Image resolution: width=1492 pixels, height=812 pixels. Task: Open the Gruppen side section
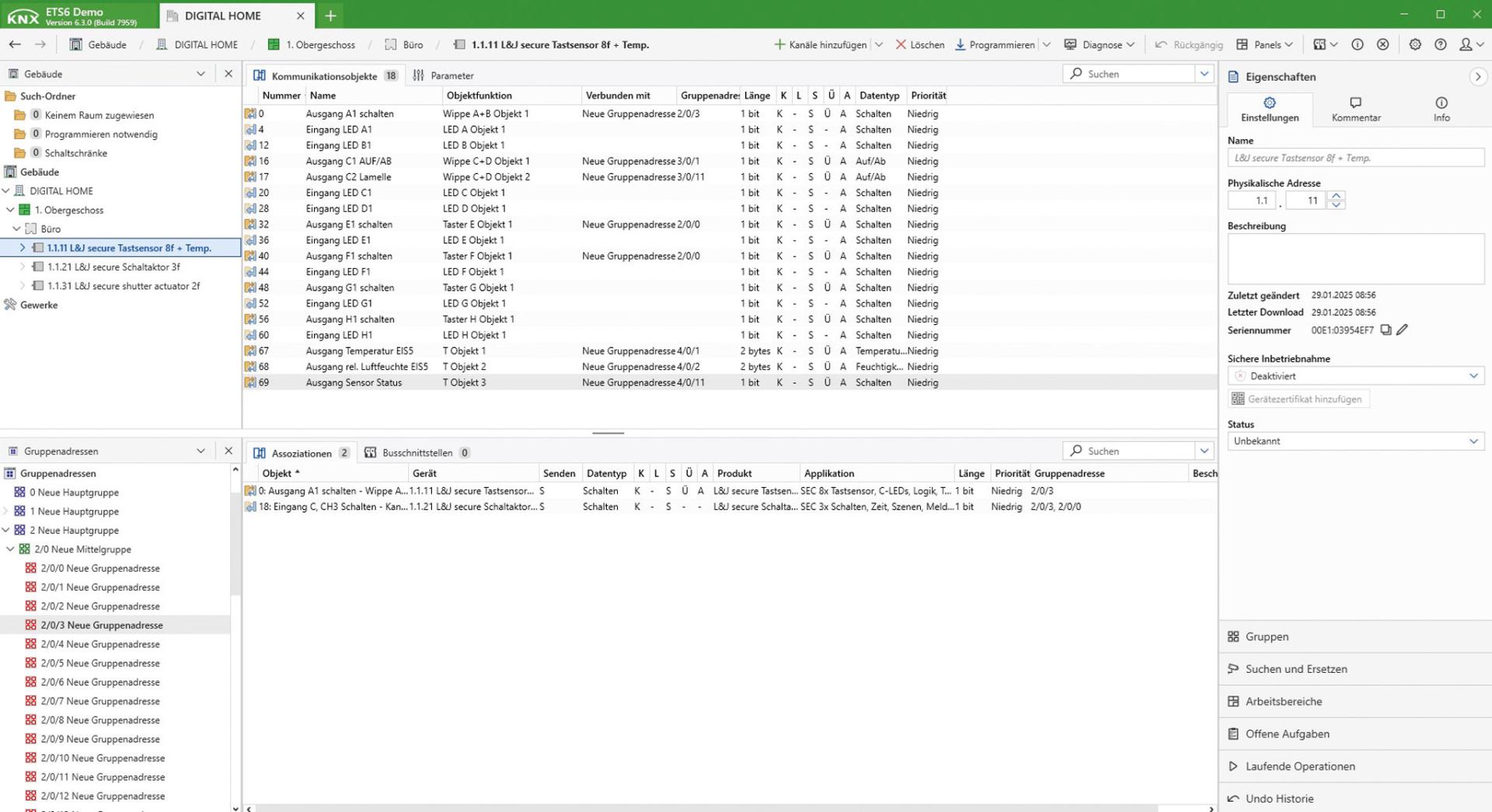[1355, 636]
